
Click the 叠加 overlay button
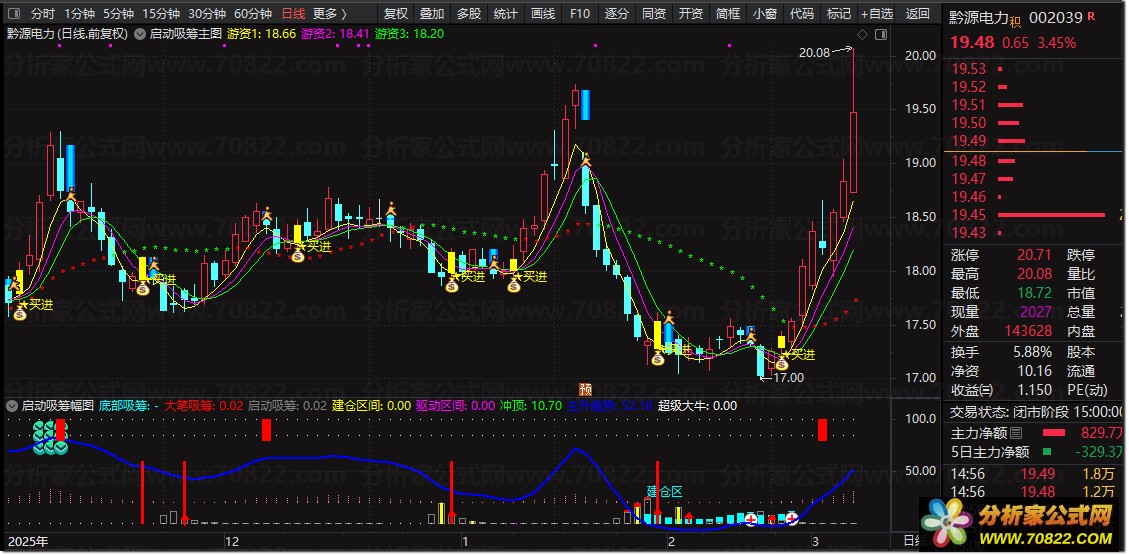(432, 14)
